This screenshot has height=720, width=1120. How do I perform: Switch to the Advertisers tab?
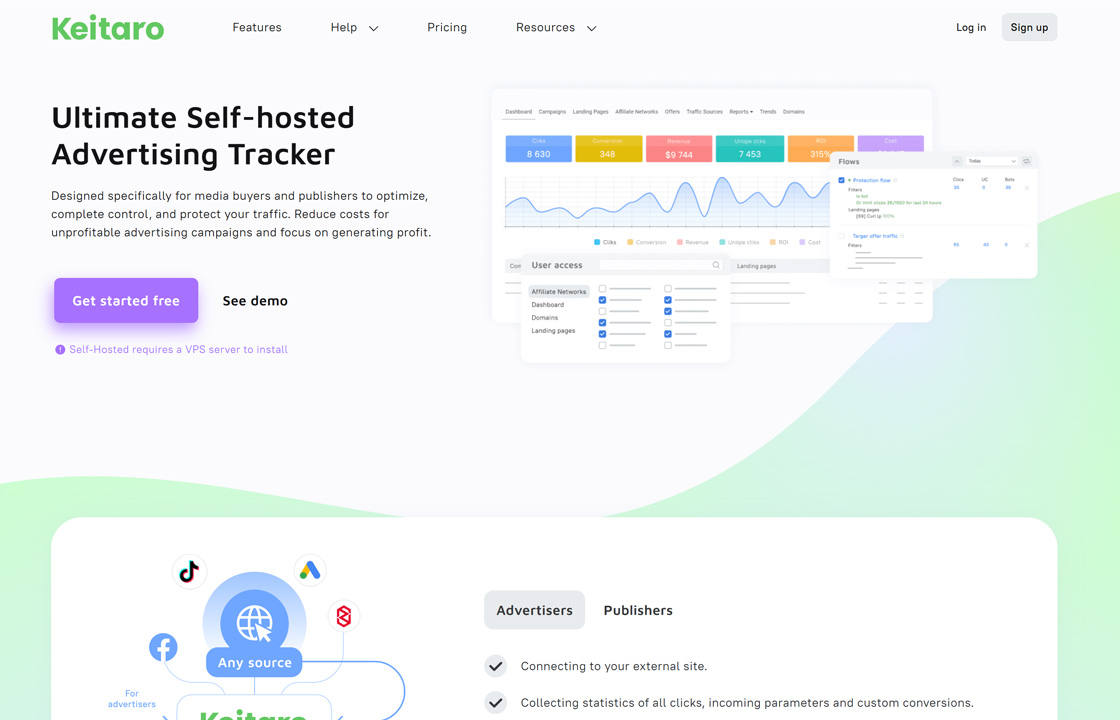(x=534, y=610)
